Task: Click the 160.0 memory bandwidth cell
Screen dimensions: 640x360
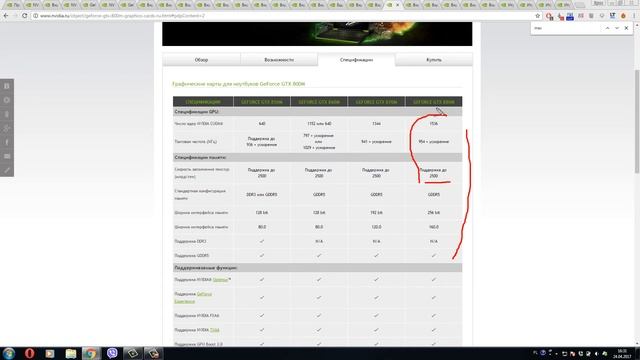Action: point(433,227)
